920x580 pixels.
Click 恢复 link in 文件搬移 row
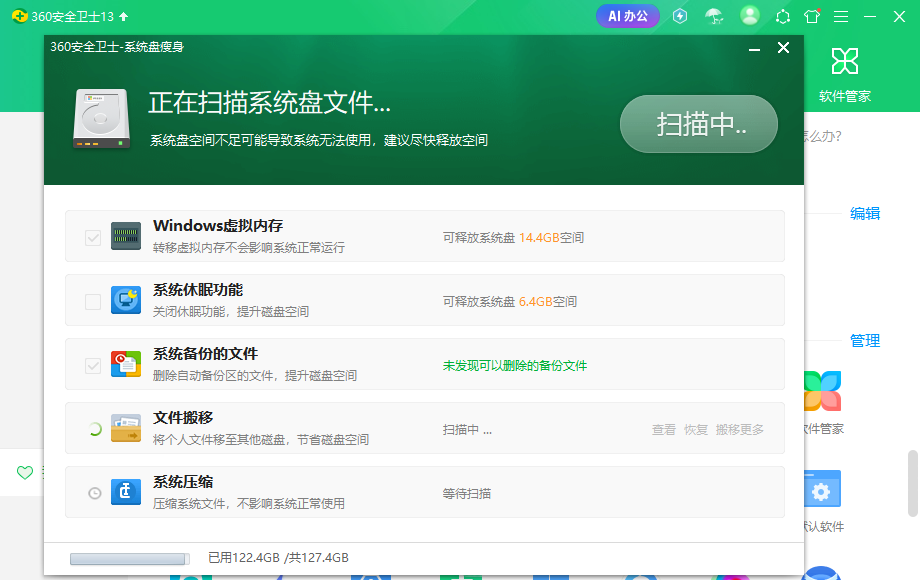pyautogui.click(x=695, y=430)
